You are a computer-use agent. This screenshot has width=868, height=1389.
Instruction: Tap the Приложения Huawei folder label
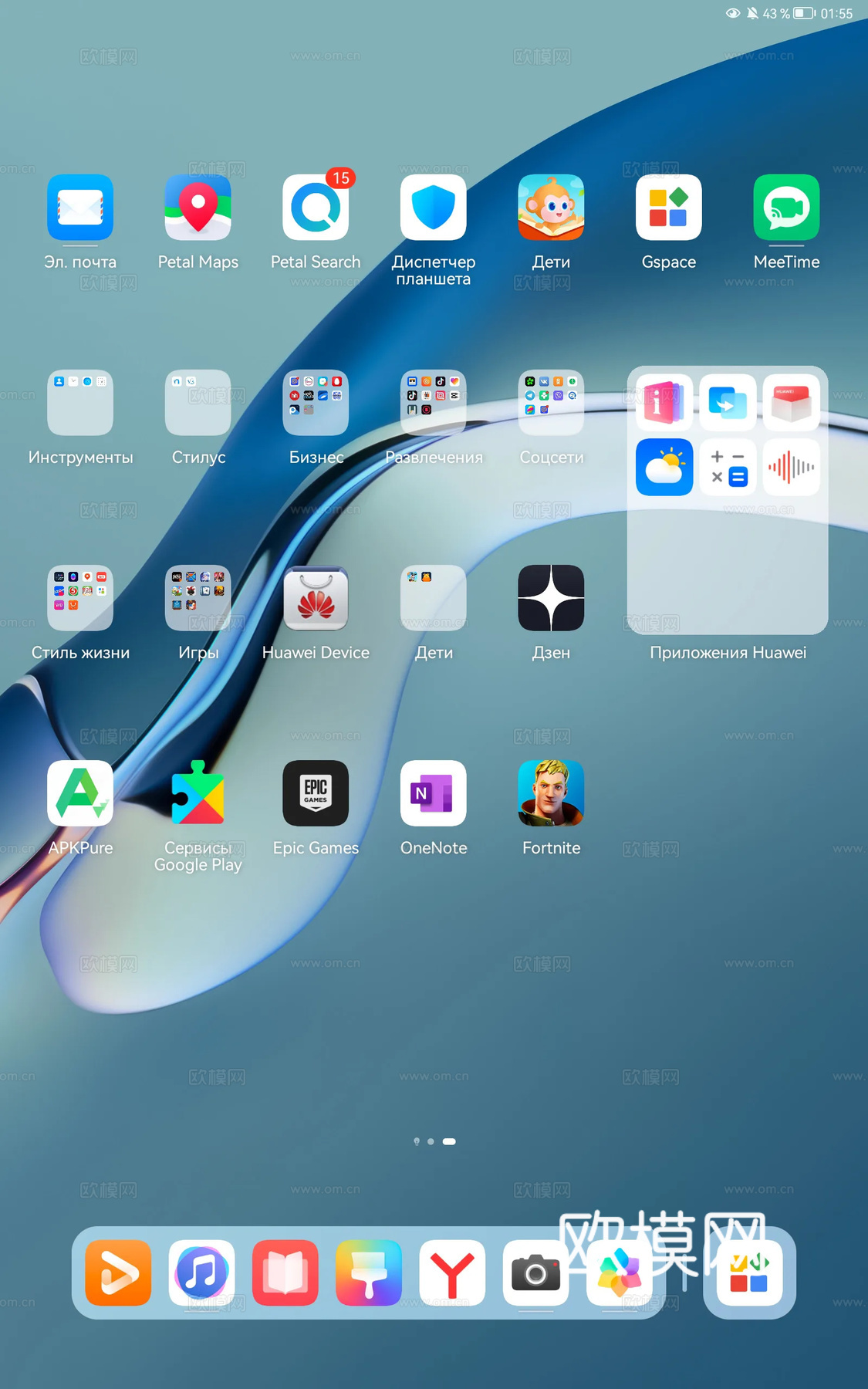[x=728, y=653]
